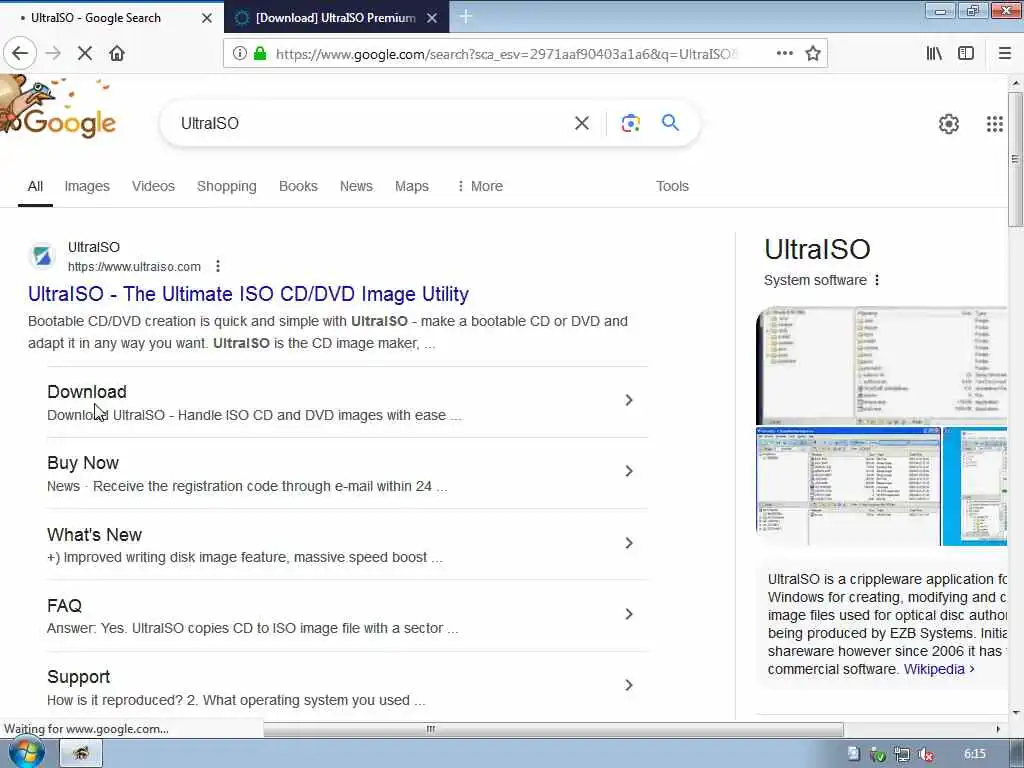This screenshot has height=768, width=1024.
Task: Open the Library bookshelf icon
Action: (934, 53)
